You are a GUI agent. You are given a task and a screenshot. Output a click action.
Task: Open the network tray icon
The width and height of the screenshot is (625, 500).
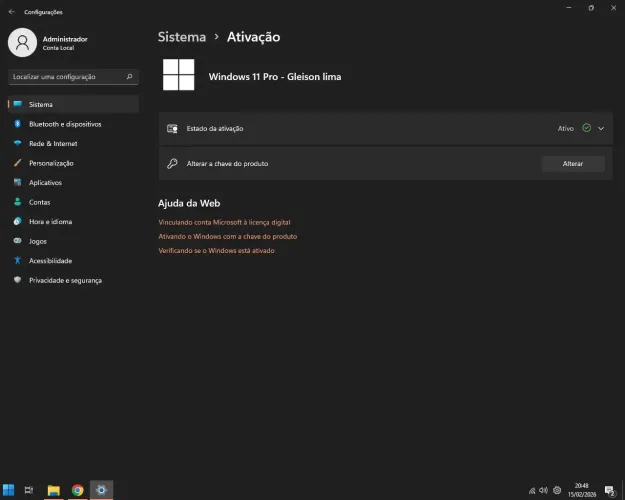click(532, 490)
